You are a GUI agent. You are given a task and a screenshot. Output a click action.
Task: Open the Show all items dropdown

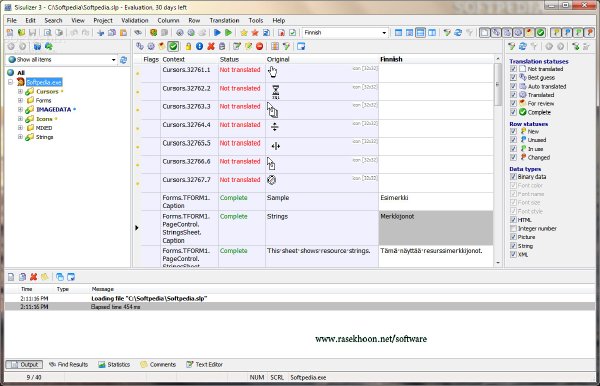click(113, 60)
